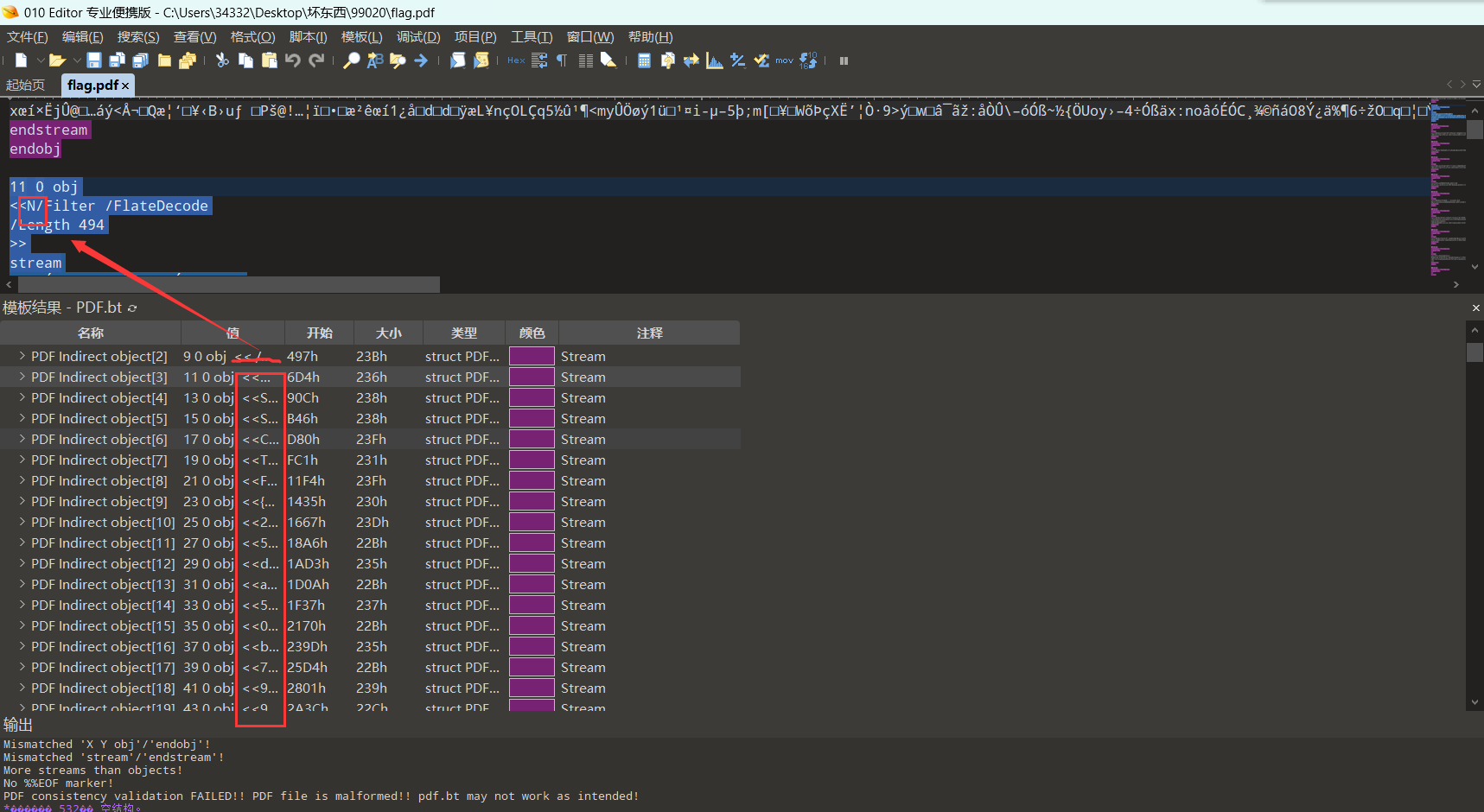Click the Cut scissors icon

pos(222,60)
